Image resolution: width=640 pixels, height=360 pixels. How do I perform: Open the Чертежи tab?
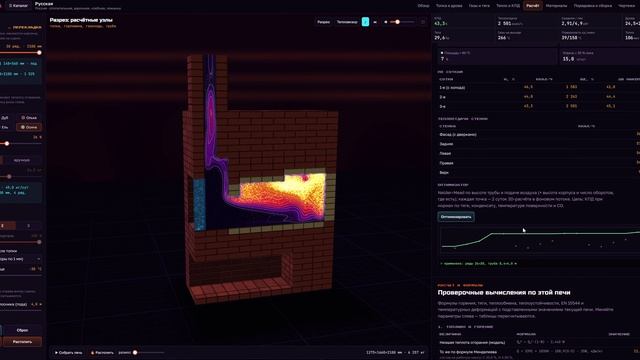[627, 6]
